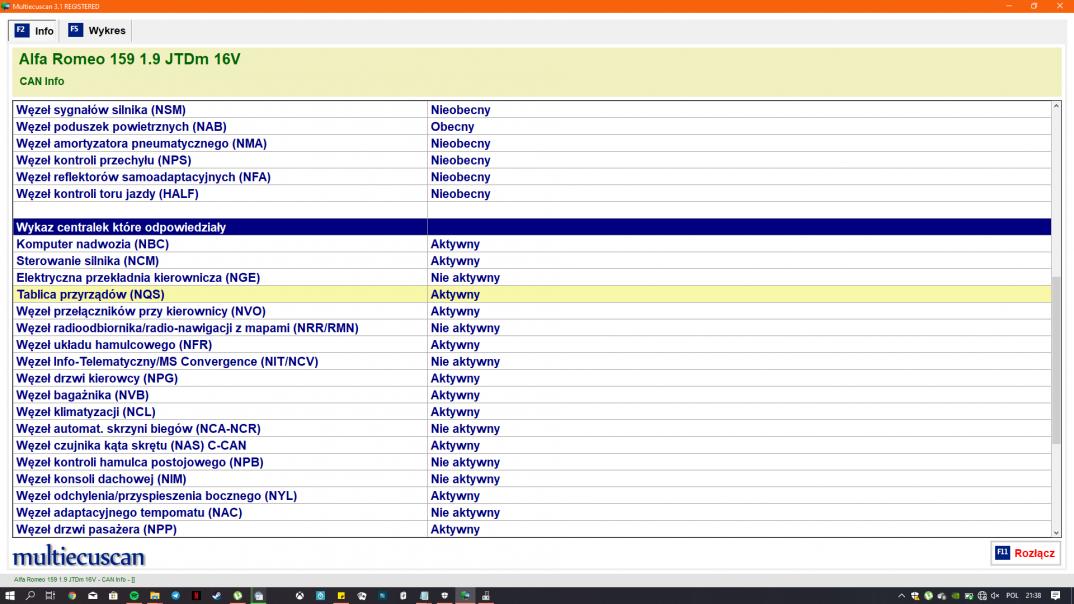Click Węzeł bagażnika (NVB) row

[x=532, y=395]
